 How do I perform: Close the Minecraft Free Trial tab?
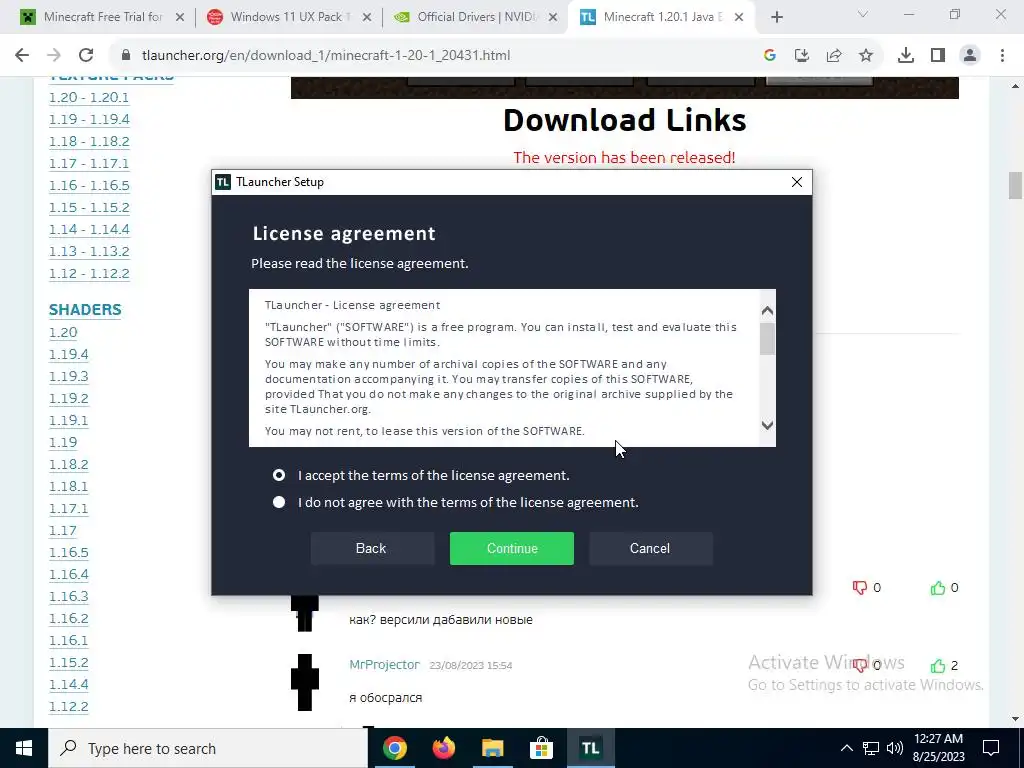coord(180,18)
